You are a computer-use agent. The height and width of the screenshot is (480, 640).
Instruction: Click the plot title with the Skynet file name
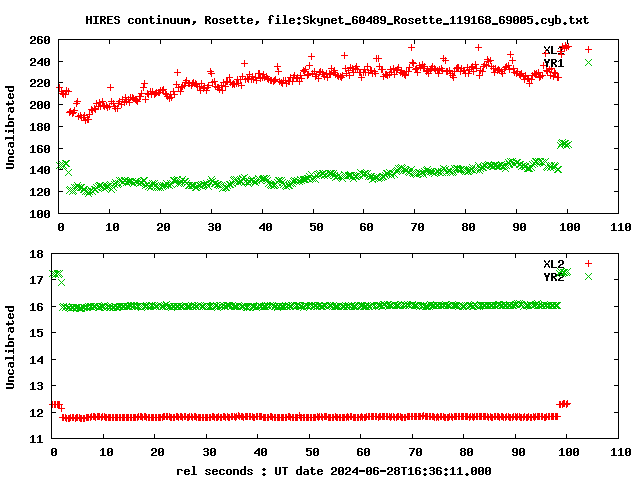pos(337,20)
